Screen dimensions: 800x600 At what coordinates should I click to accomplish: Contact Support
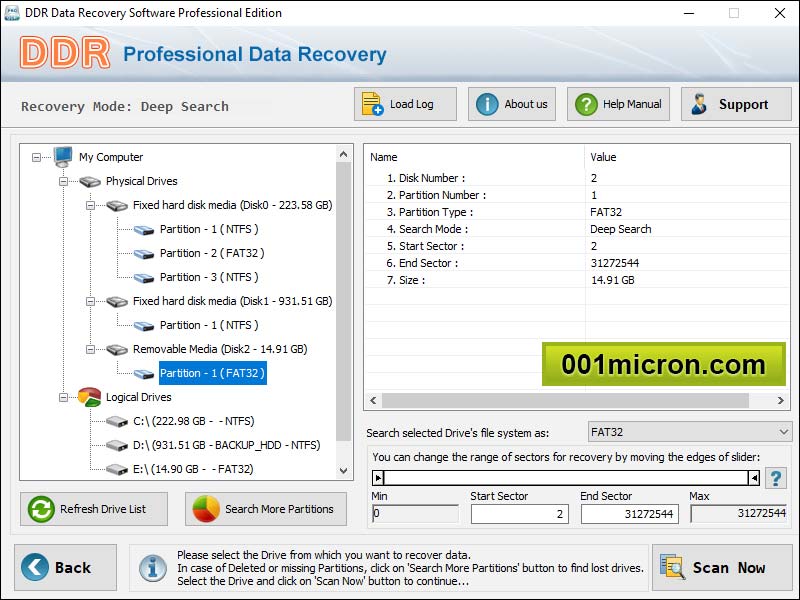[x=736, y=104]
